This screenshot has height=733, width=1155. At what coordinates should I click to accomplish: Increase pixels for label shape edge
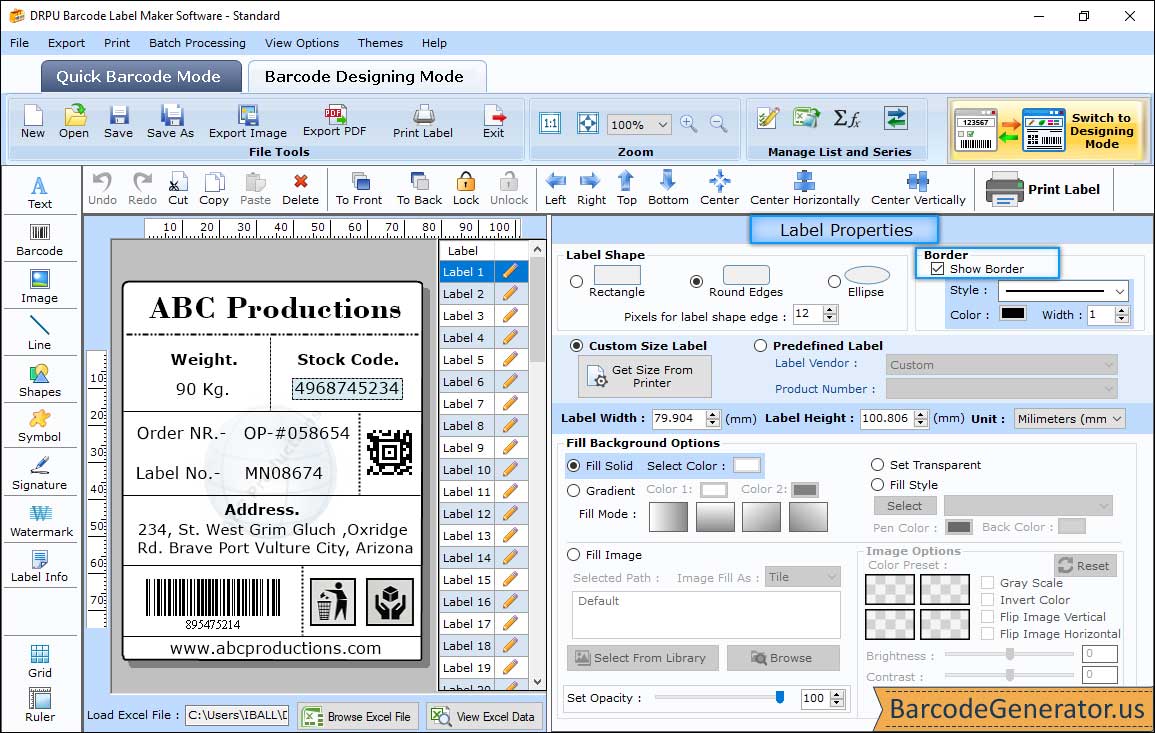click(x=830, y=310)
